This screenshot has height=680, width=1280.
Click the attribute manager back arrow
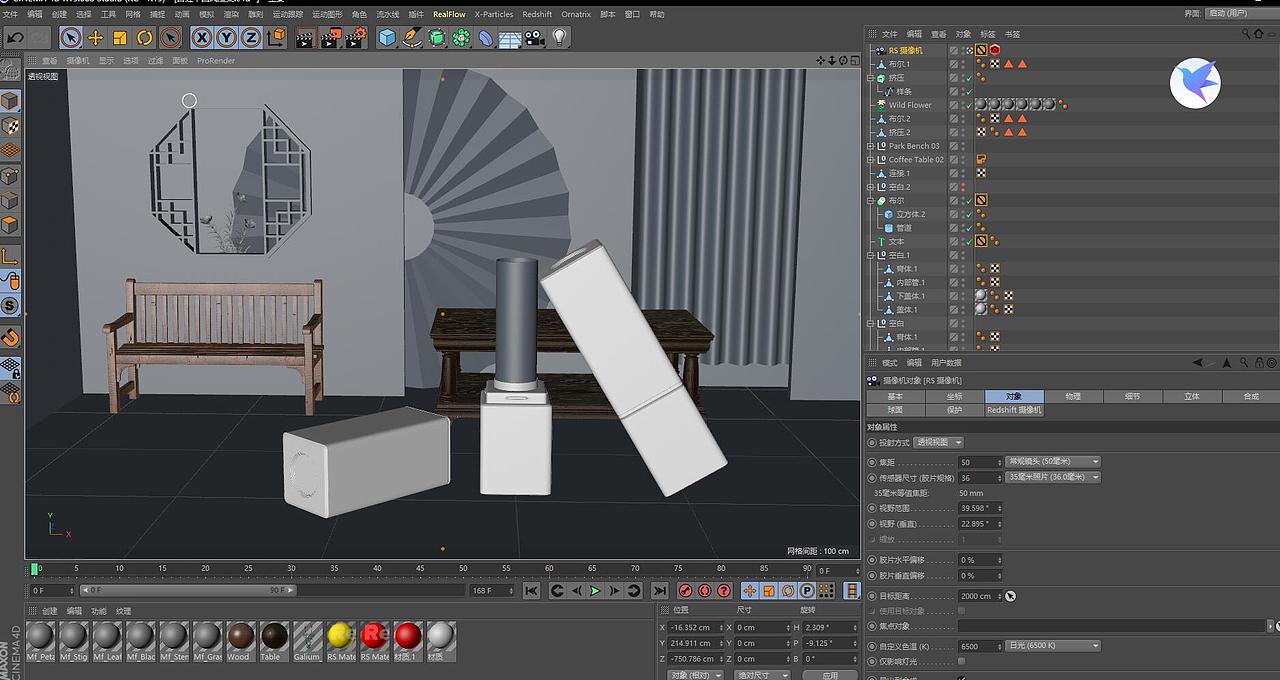pyautogui.click(x=1198, y=363)
